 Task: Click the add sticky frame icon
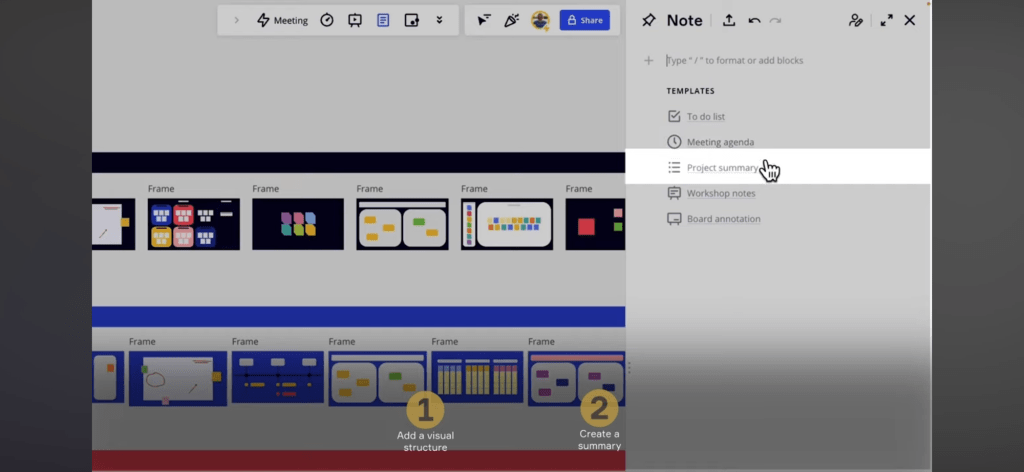pos(411,20)
